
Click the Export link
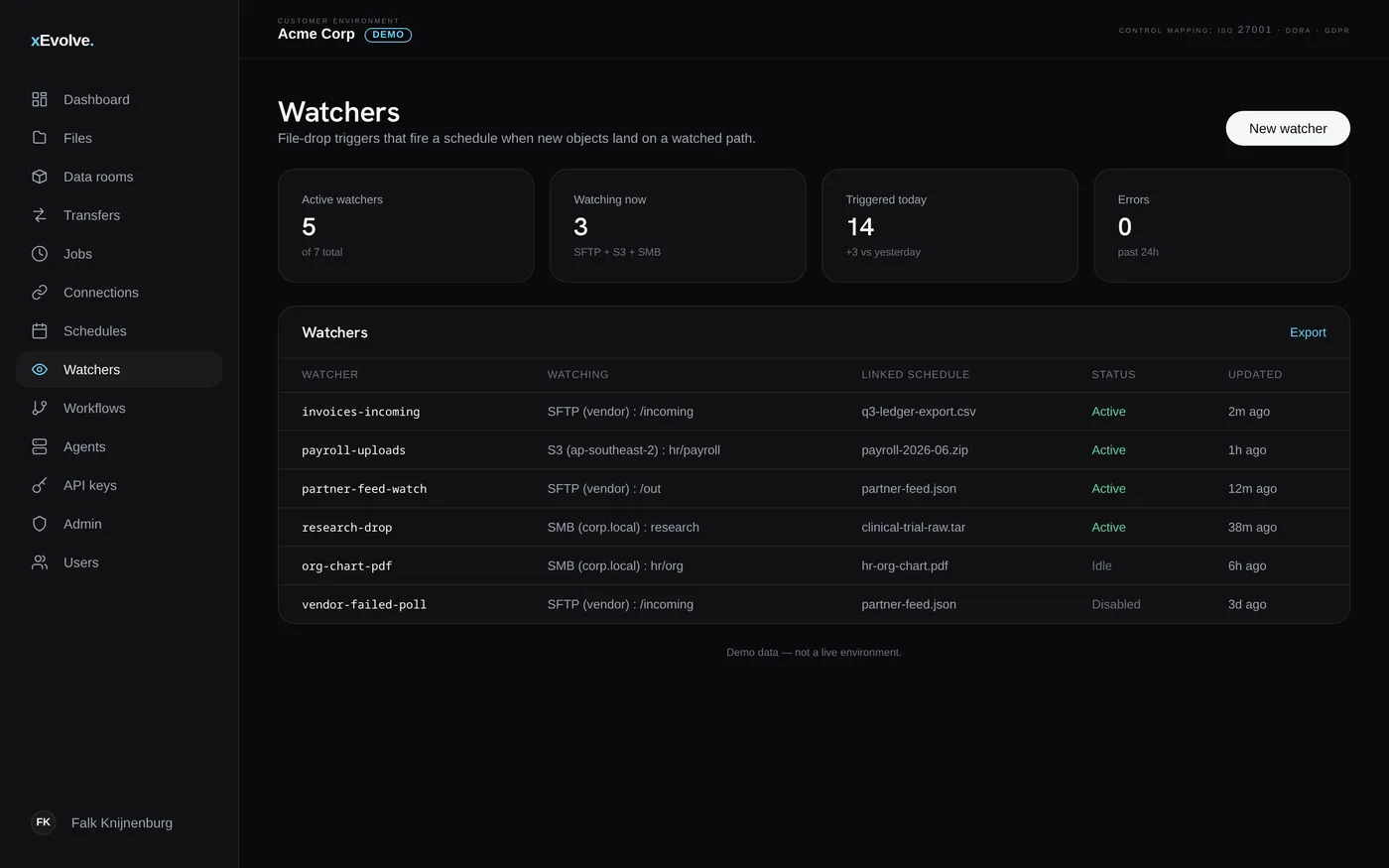pyautogui.click(x=1308, y=332)
